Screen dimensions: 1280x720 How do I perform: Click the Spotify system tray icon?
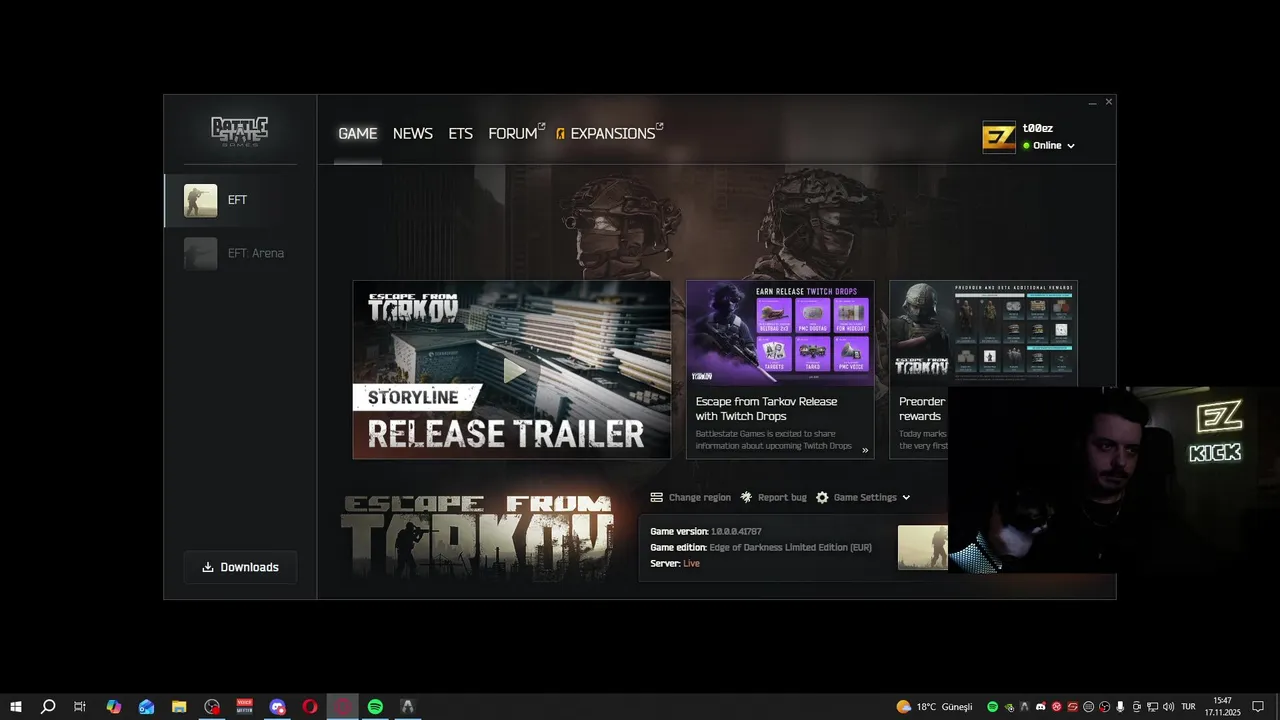[x=992, y=707]
